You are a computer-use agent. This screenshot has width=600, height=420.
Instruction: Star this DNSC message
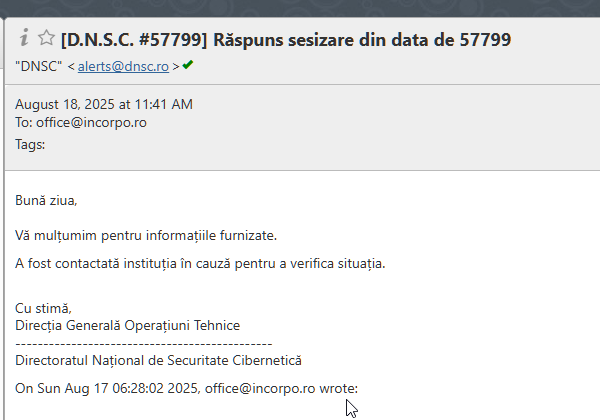coord(45,39)
